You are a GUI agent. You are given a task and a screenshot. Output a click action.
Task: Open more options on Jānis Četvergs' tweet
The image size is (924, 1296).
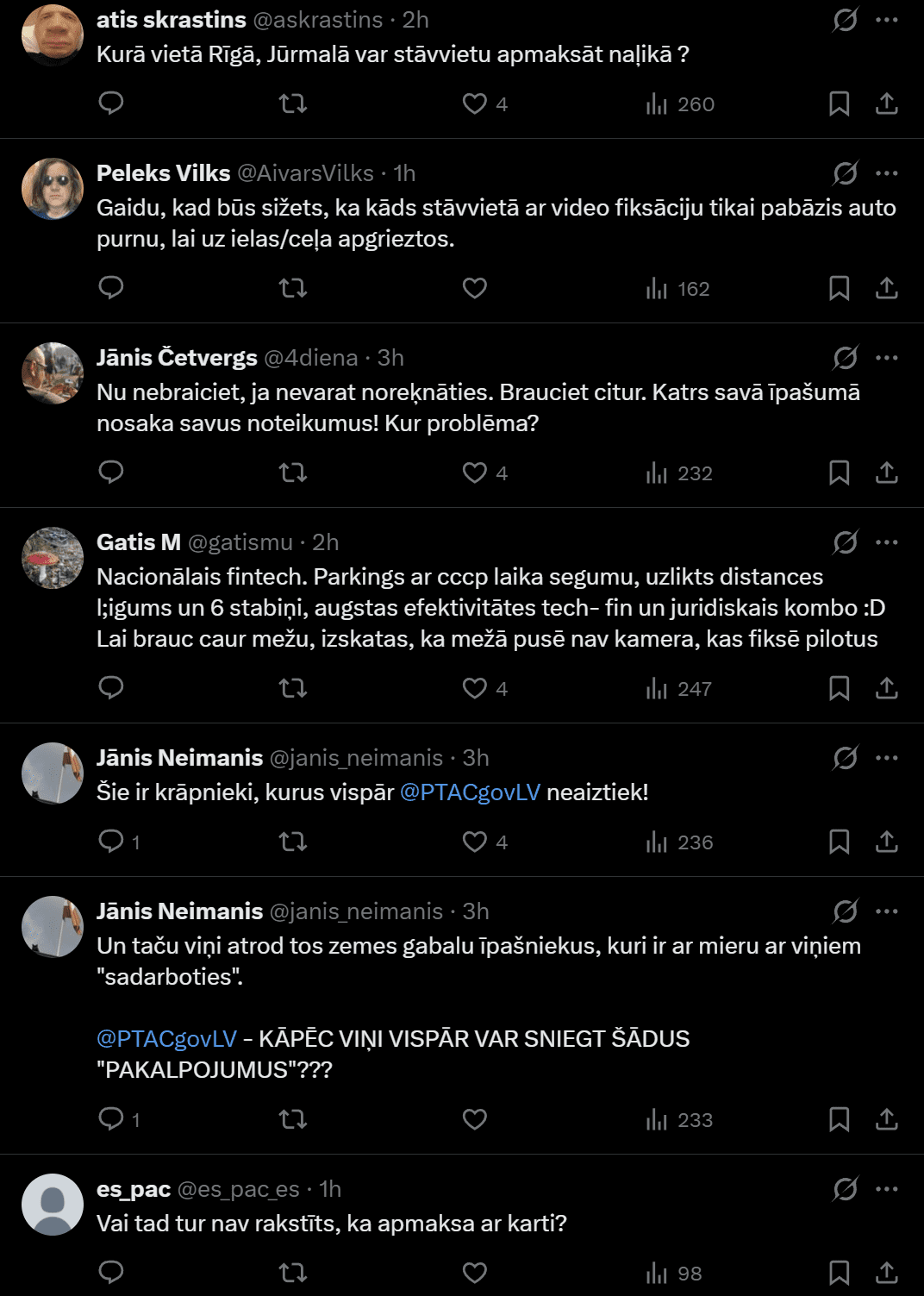click(x=886, y=358)
